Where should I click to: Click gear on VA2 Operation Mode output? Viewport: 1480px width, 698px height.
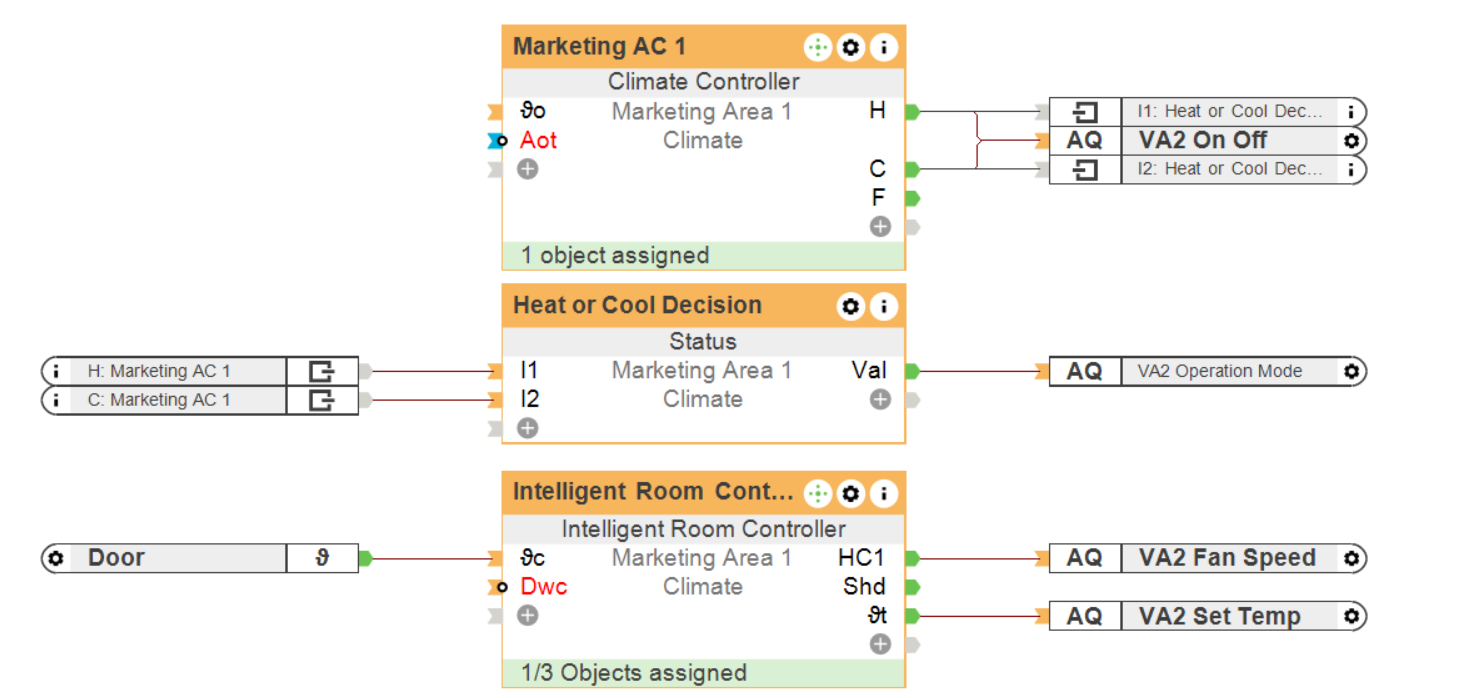click(x=1351, y=371)
